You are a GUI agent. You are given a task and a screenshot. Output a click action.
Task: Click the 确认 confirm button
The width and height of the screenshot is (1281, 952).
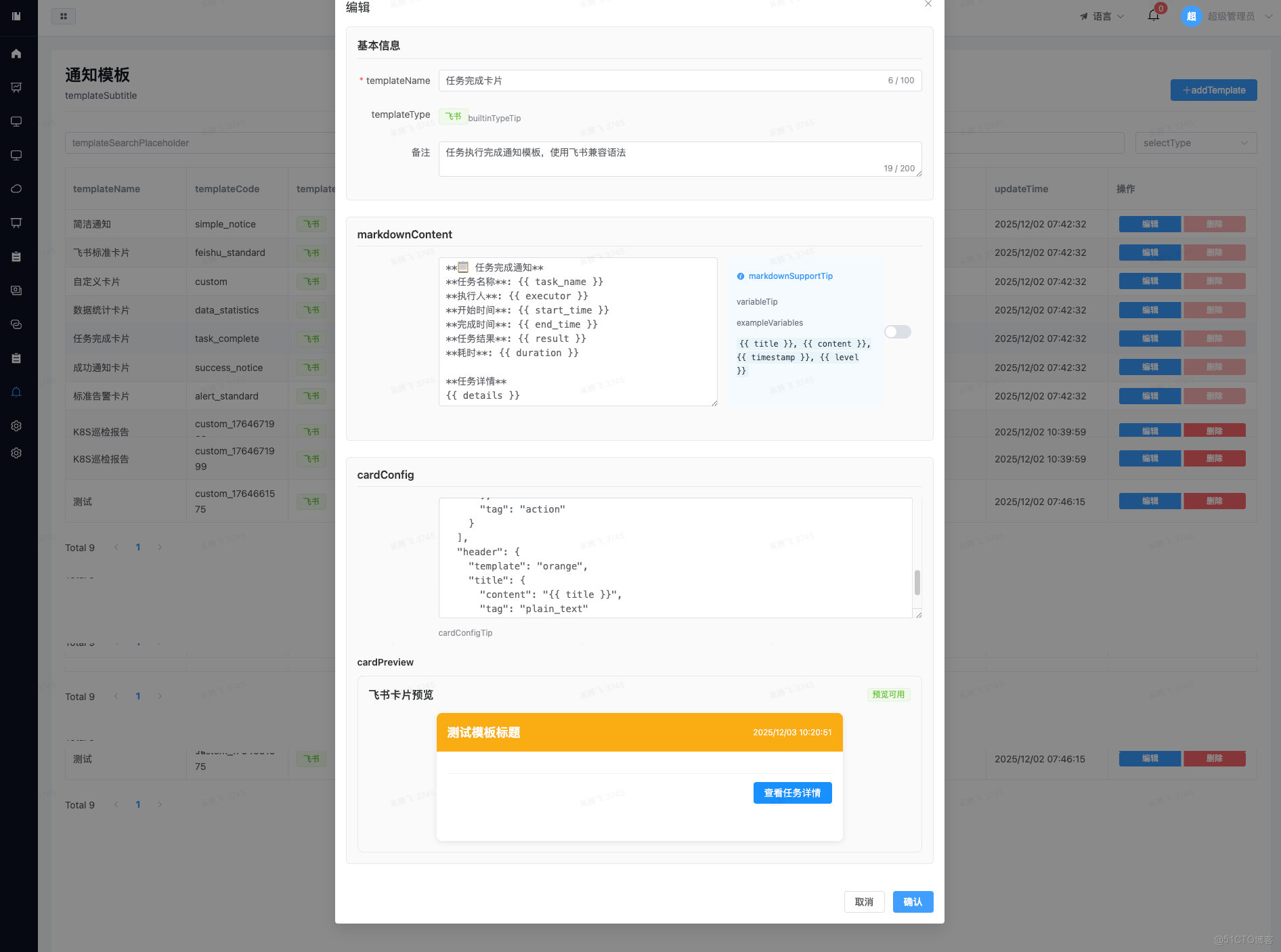[x=913, y=902]
